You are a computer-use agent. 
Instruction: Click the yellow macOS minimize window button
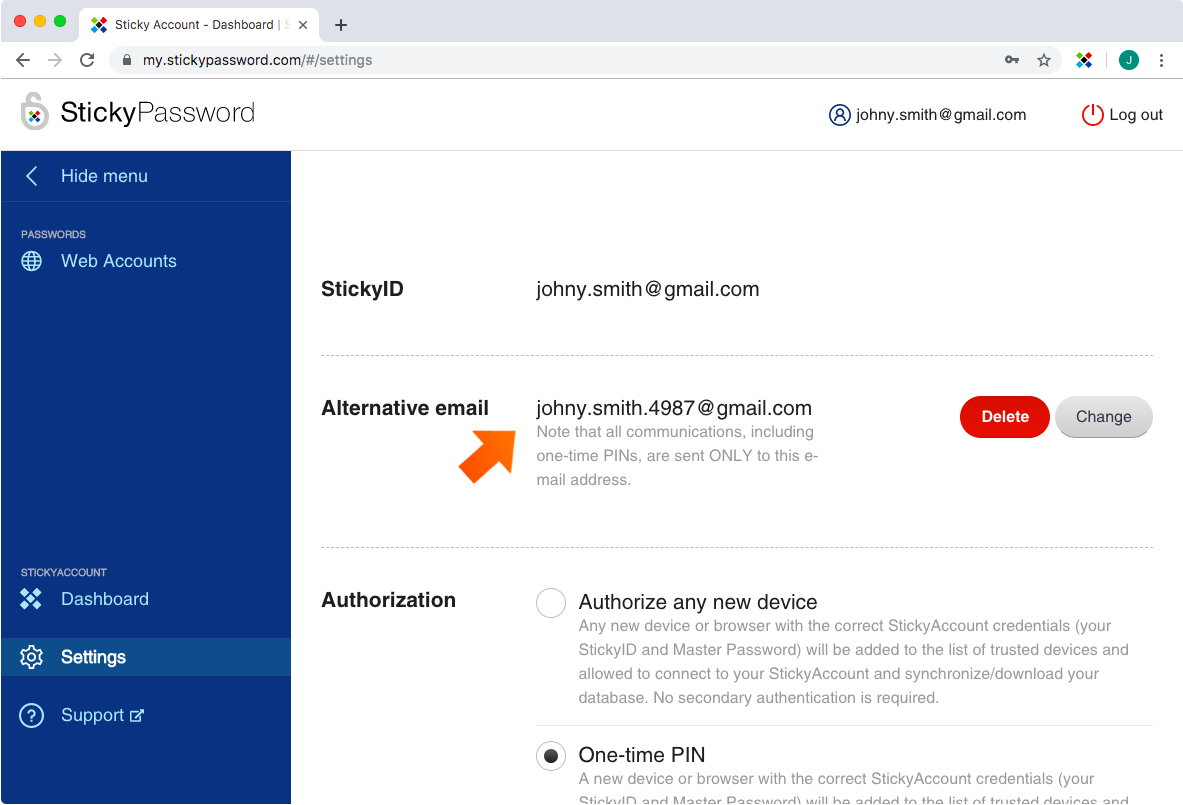pyautogui.click(x=40, y=21)
